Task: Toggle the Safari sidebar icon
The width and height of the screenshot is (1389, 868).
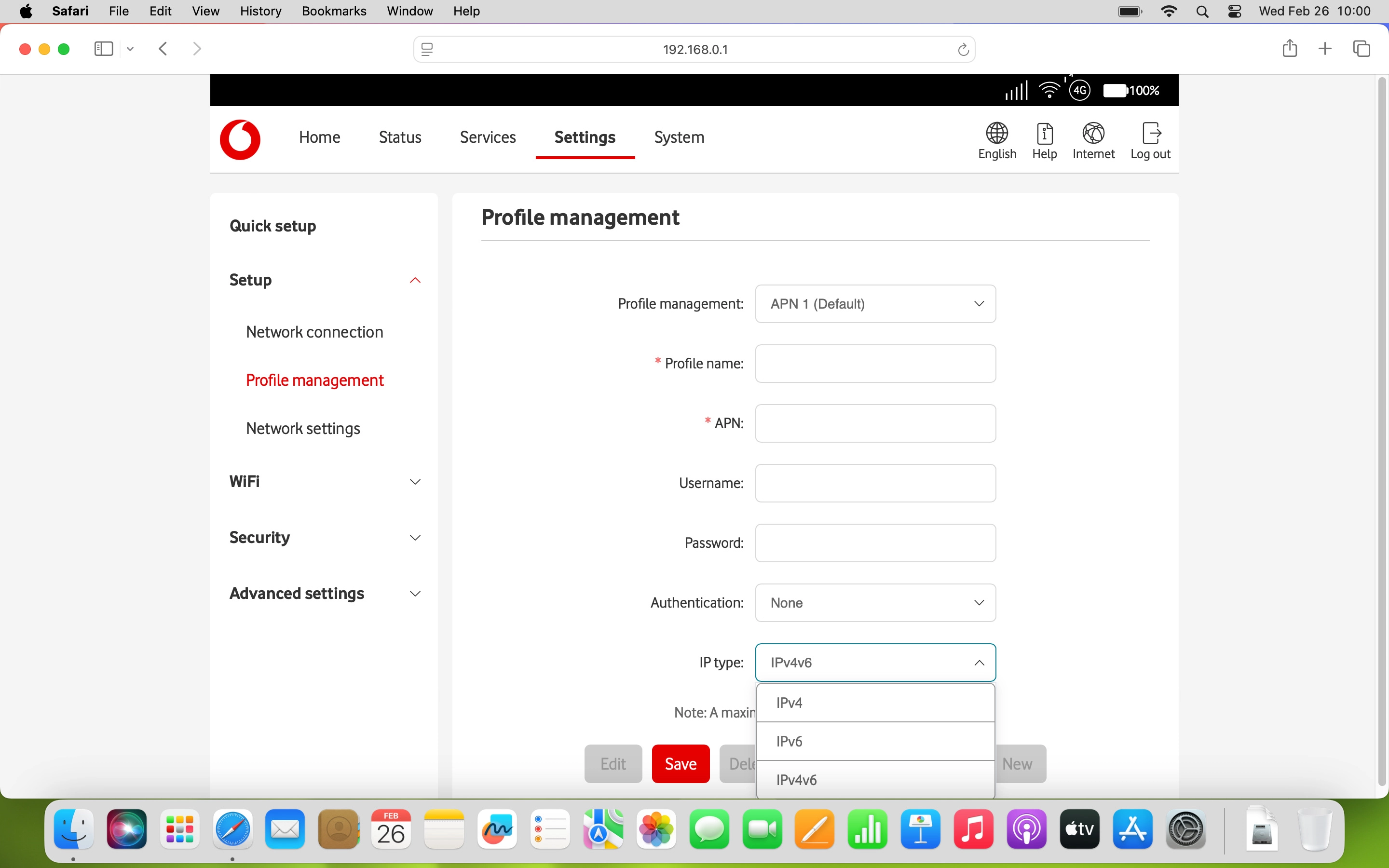Action: [103, 49]
